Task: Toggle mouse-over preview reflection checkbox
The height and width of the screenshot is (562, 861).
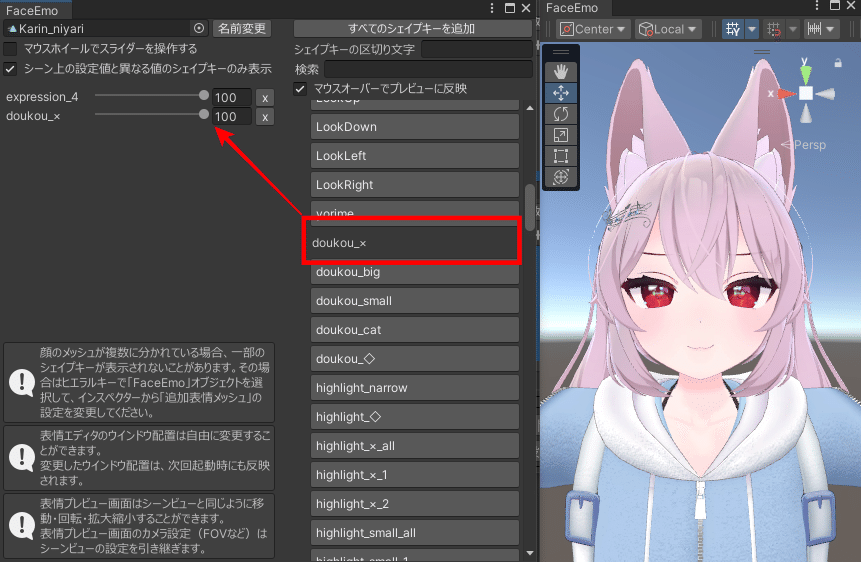Action: (x=300, y=89)
